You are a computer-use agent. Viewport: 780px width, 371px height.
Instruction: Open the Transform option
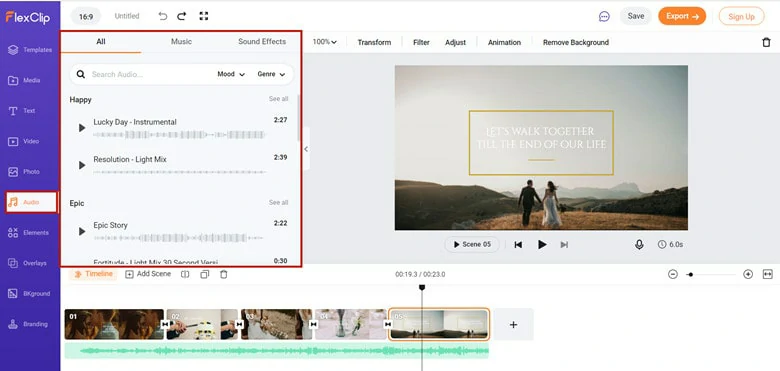tap(374, 42)
